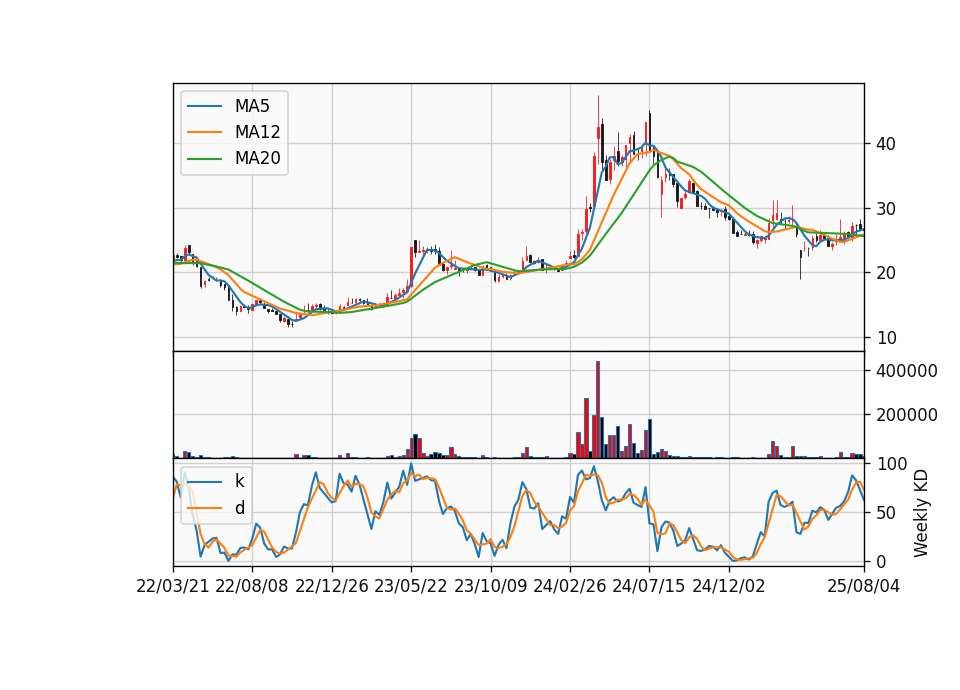The height and width of the screenshot is (690, 960).
Task: Click the blue MA5 legend line sample
Action: click(x=204, y=107)
